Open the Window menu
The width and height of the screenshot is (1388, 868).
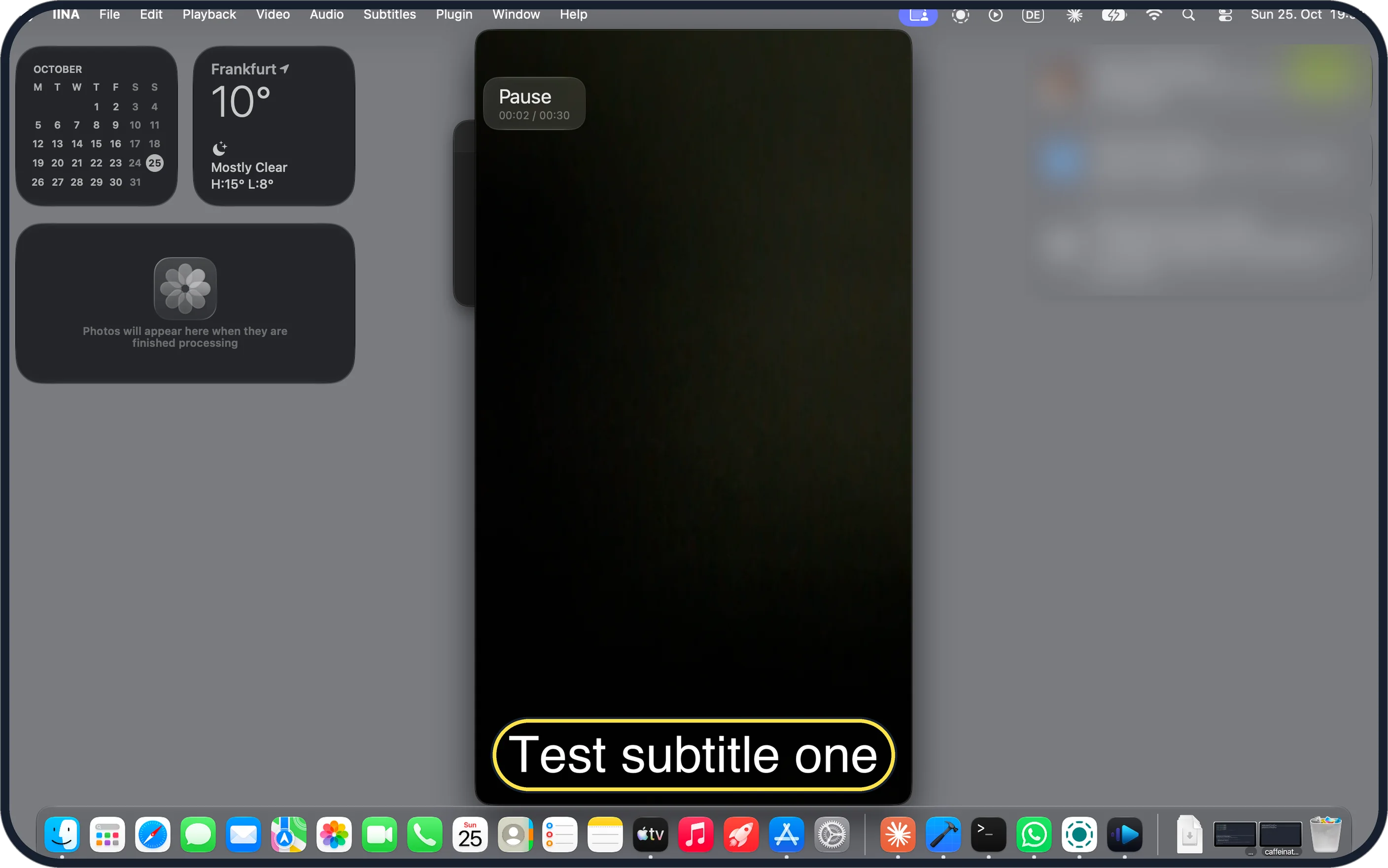tap(516, 14)
